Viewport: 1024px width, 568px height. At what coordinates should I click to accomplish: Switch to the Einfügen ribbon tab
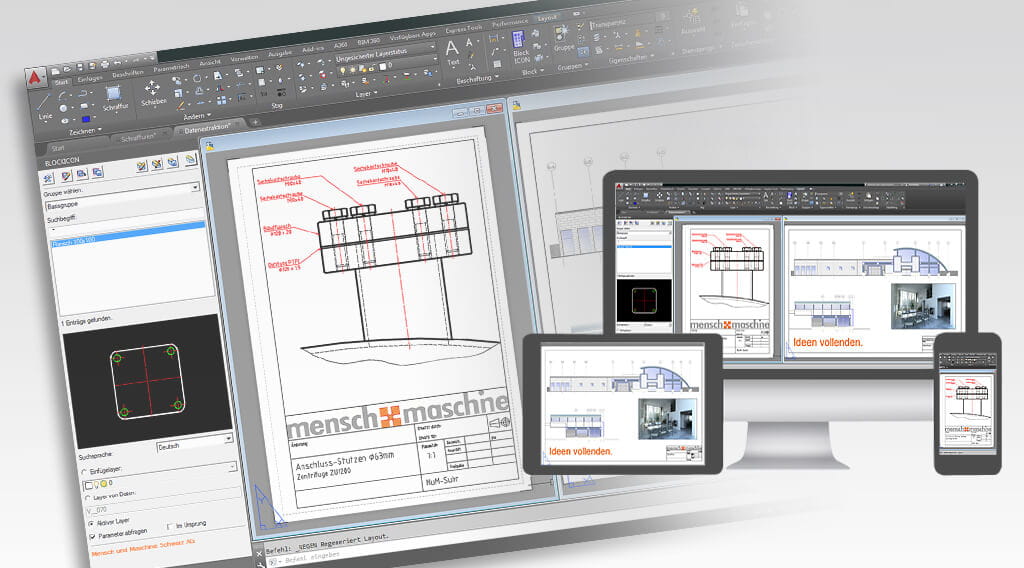pyautogui.click(x=89, y=79)
